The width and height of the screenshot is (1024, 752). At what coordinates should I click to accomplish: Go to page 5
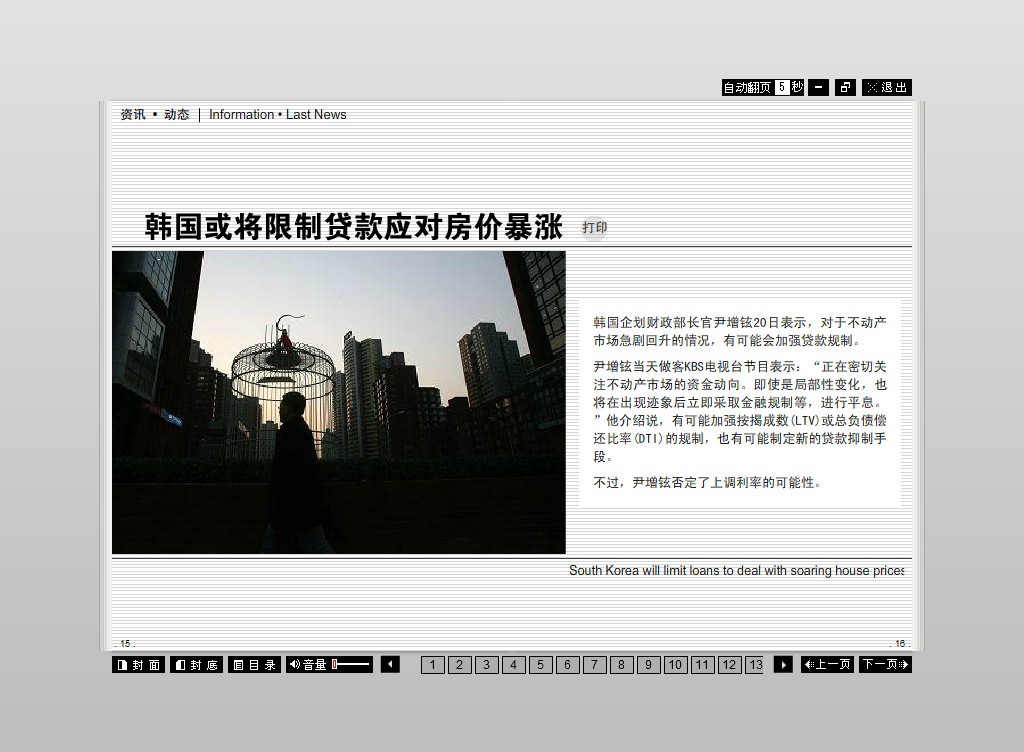(541, 665)
